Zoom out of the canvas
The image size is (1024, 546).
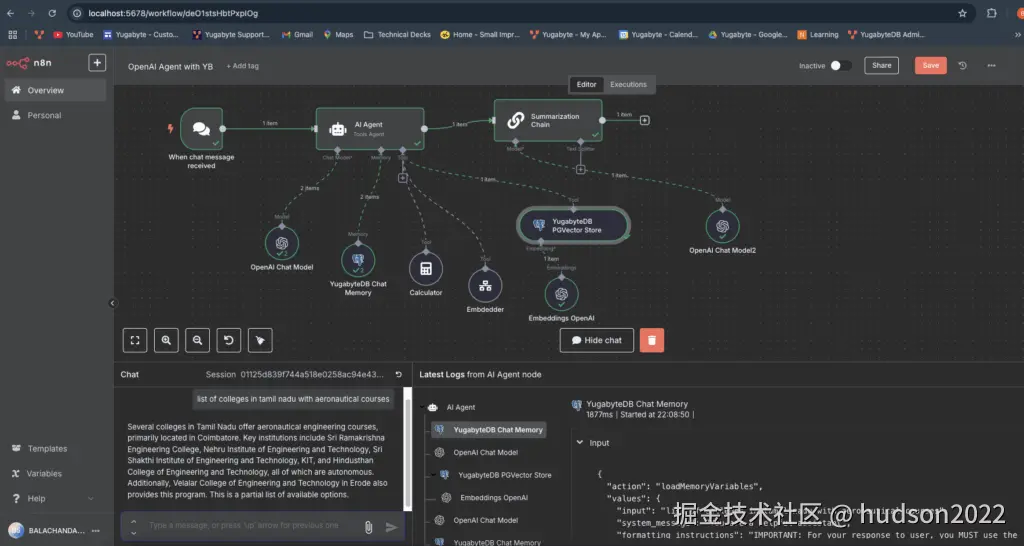[x=197, y=340]
